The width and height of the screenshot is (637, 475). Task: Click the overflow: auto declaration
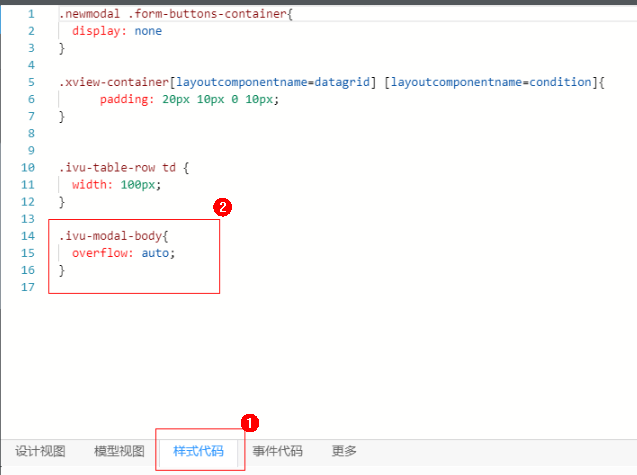pos(124,253)
